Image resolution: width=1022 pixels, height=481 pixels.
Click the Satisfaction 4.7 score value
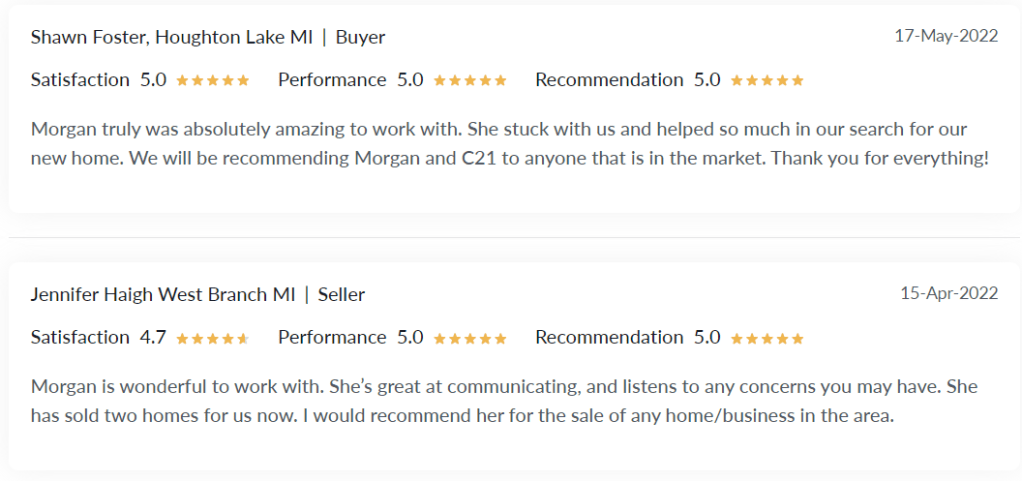153,338
